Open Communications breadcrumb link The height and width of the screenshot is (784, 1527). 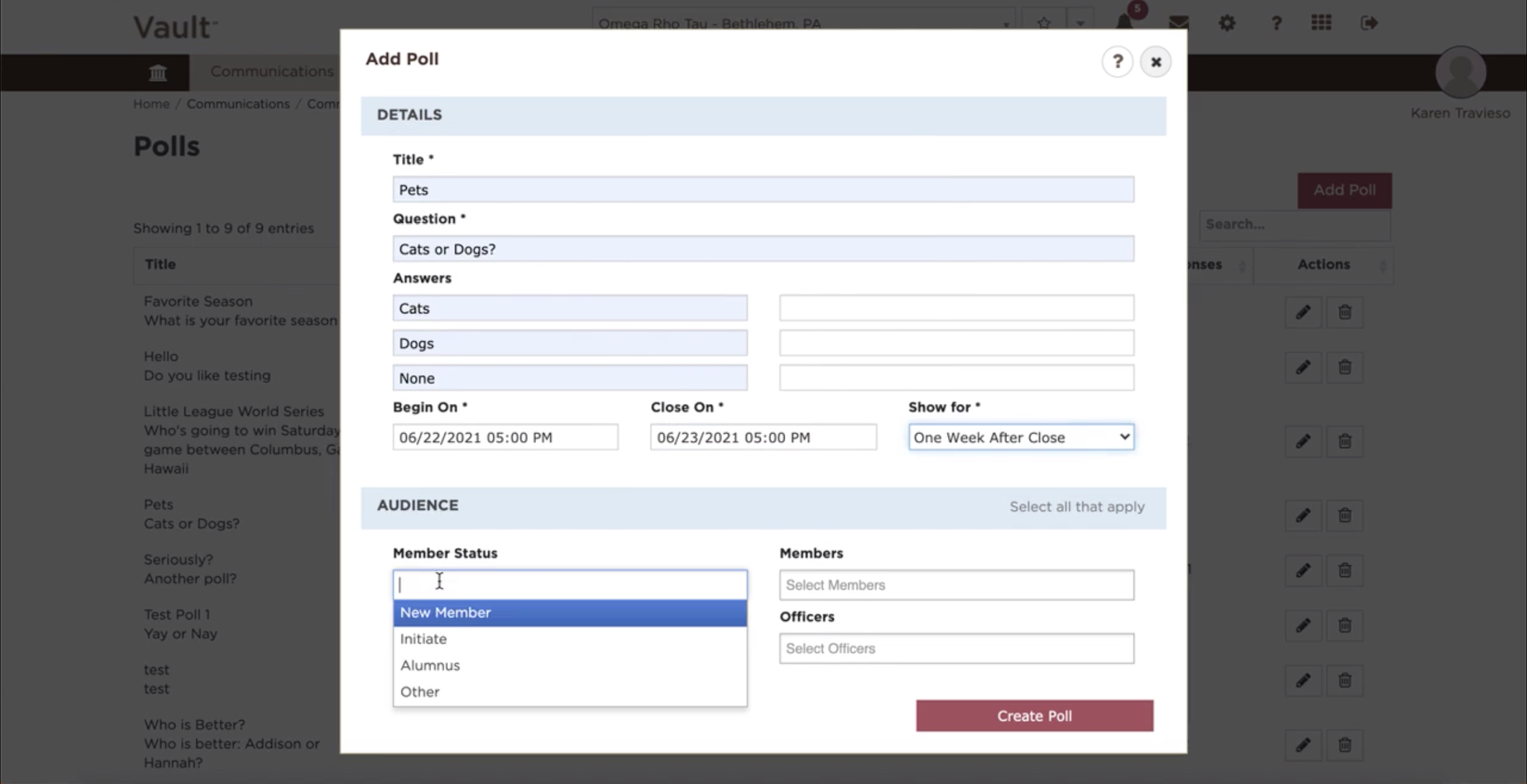pos(238,104)
